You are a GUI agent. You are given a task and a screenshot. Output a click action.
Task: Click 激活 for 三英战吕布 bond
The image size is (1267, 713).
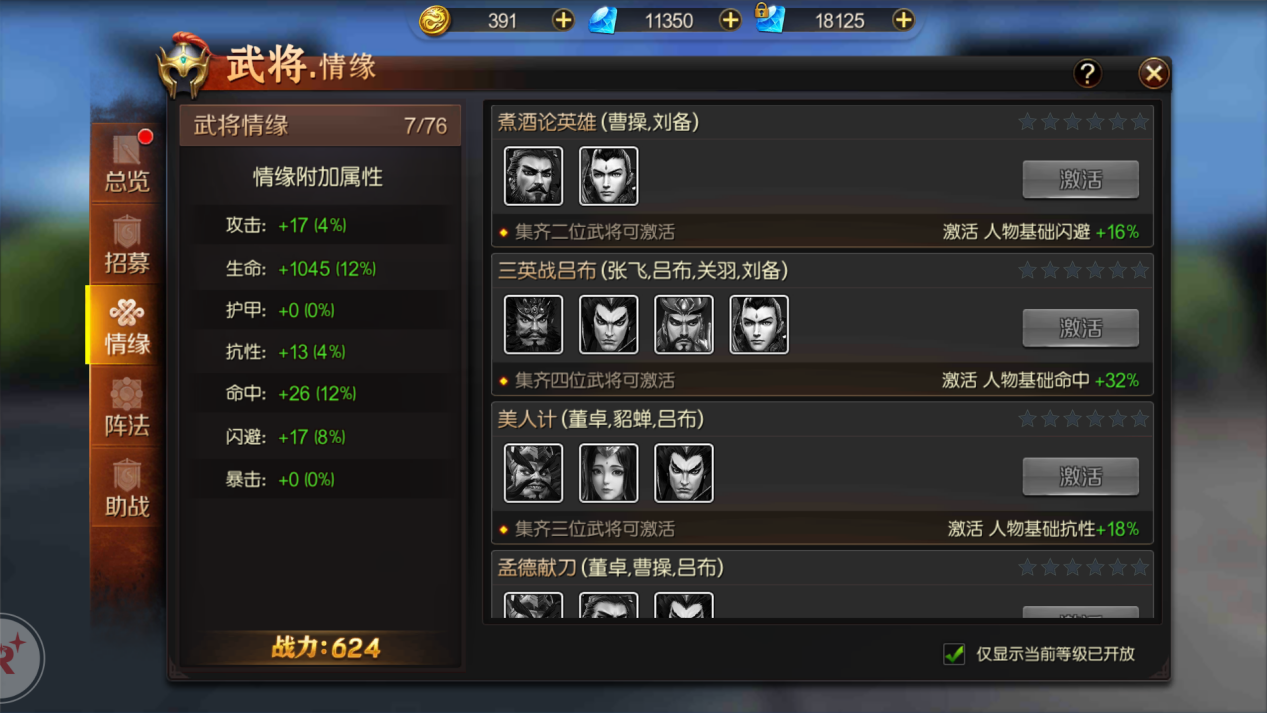(1080, 328)
